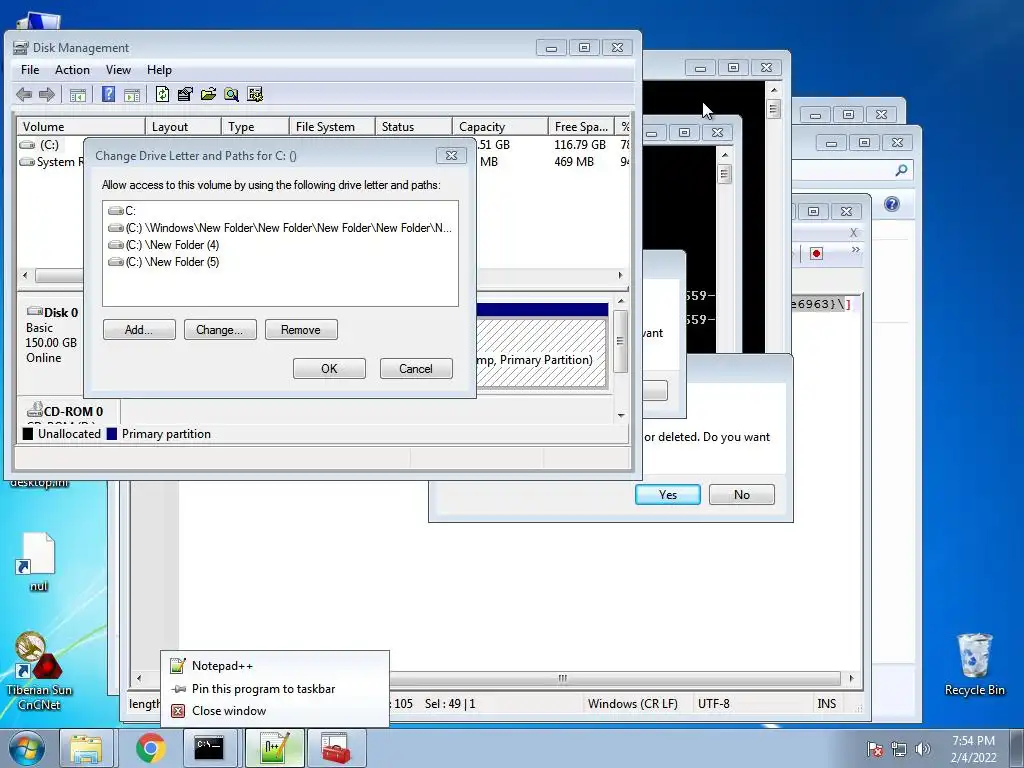Click the Layout column header
Image resolution: width=1024 pixels, height=768 pixels.
184,127
